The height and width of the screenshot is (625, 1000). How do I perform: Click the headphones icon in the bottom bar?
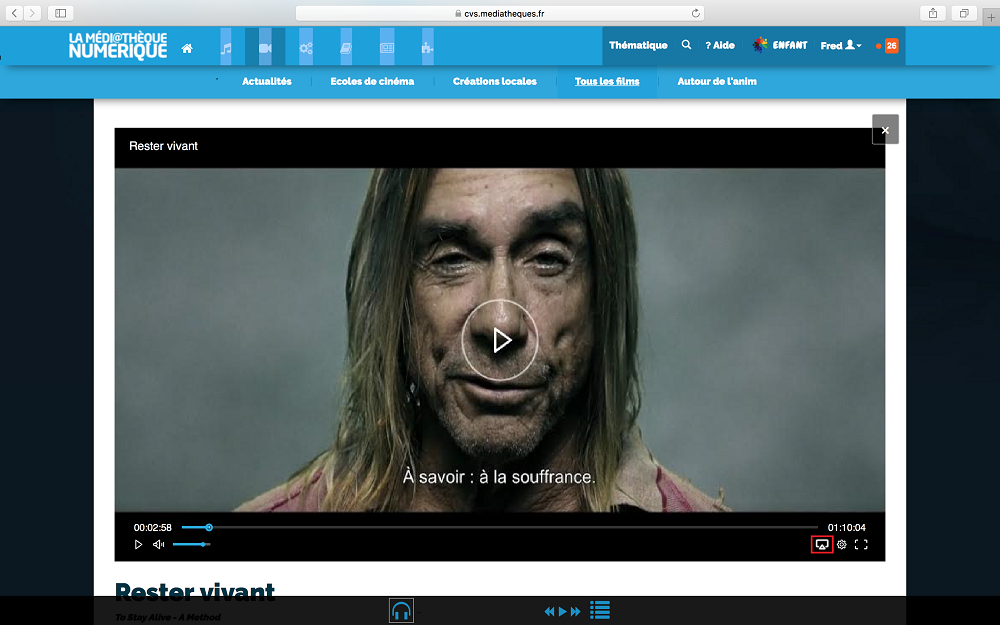pos(401,611)
